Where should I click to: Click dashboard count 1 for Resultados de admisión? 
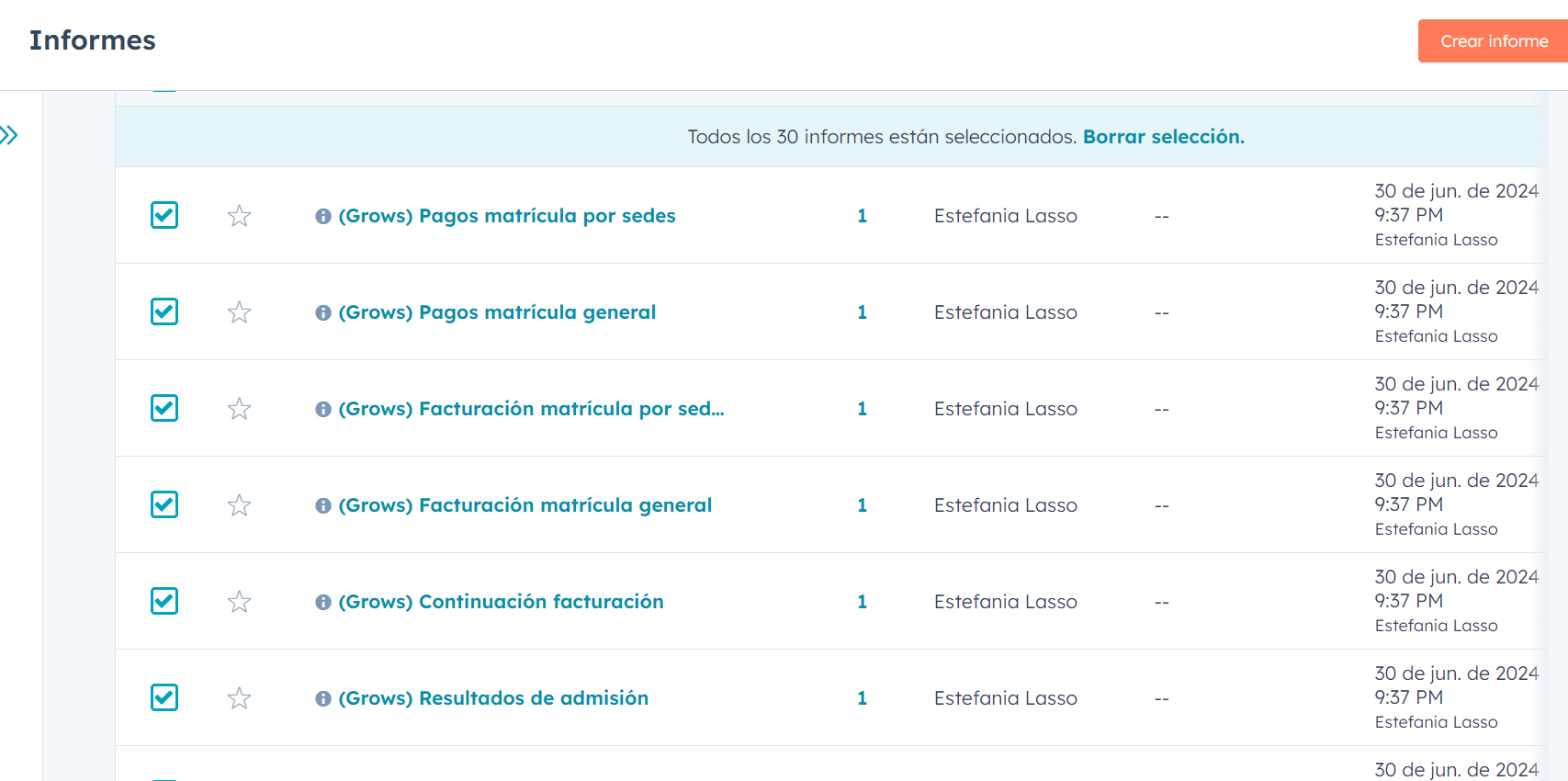862,698
